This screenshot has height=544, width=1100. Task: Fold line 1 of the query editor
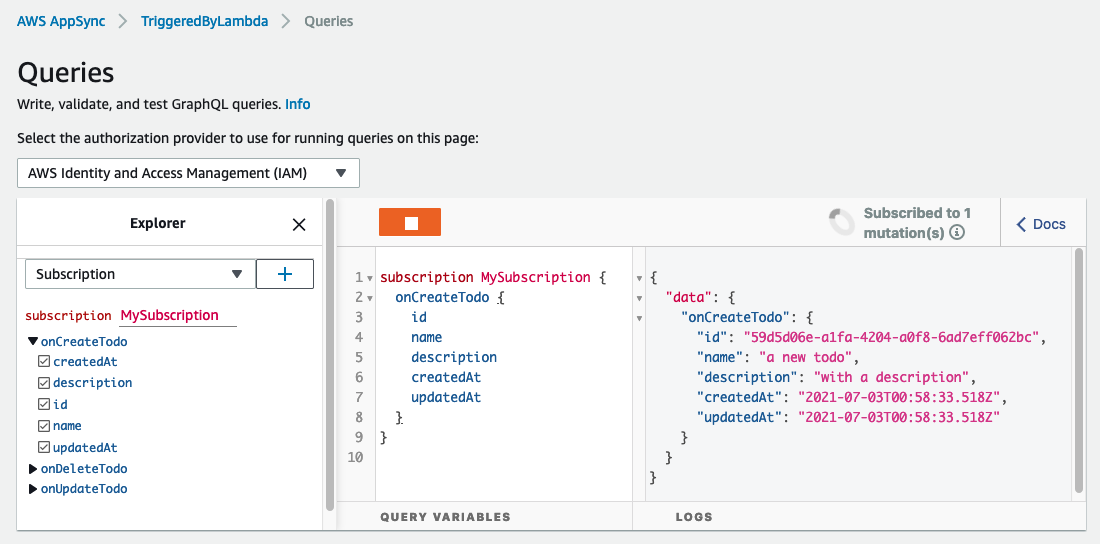pos(370,278)
